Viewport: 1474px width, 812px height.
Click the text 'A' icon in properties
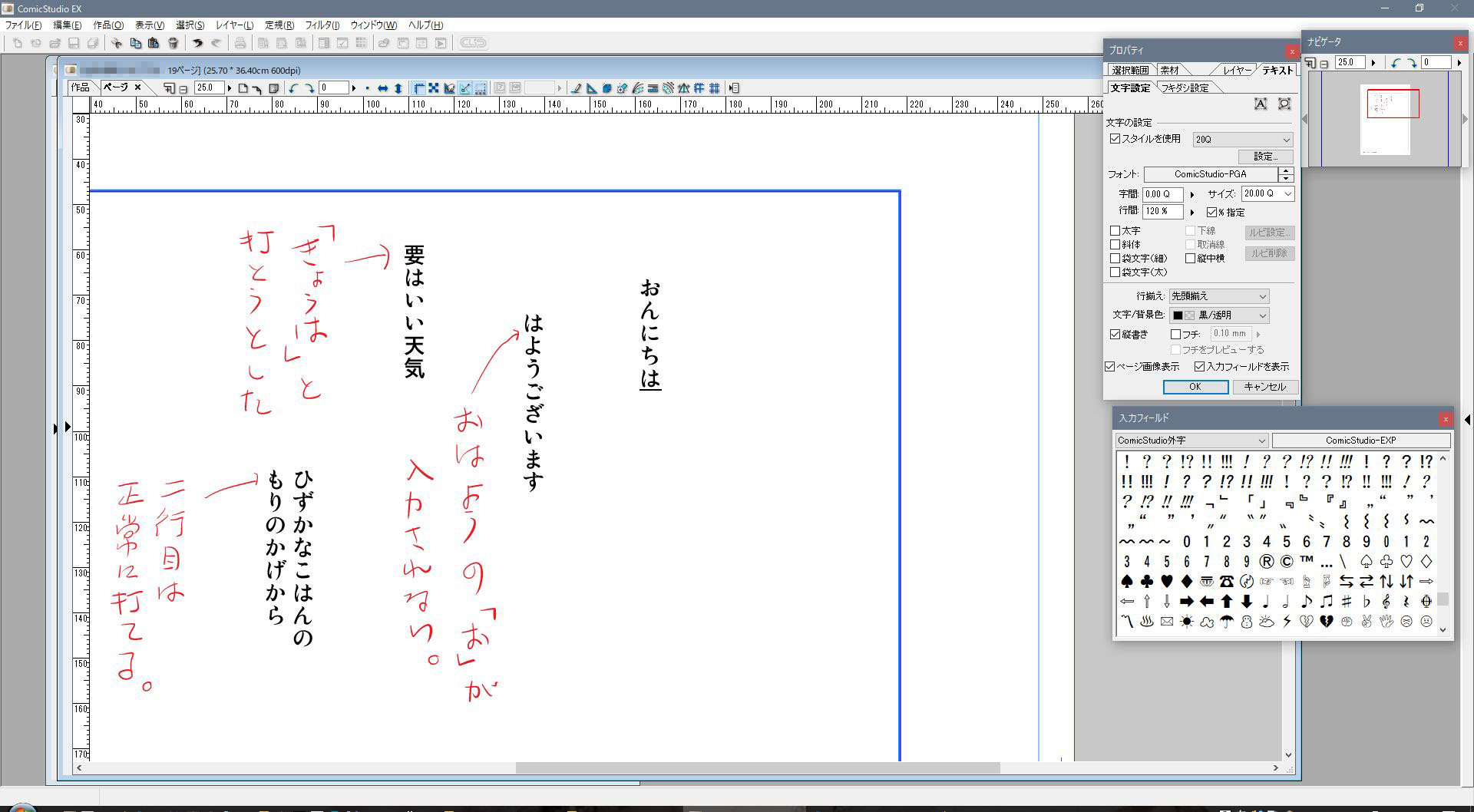point(1261,104)
